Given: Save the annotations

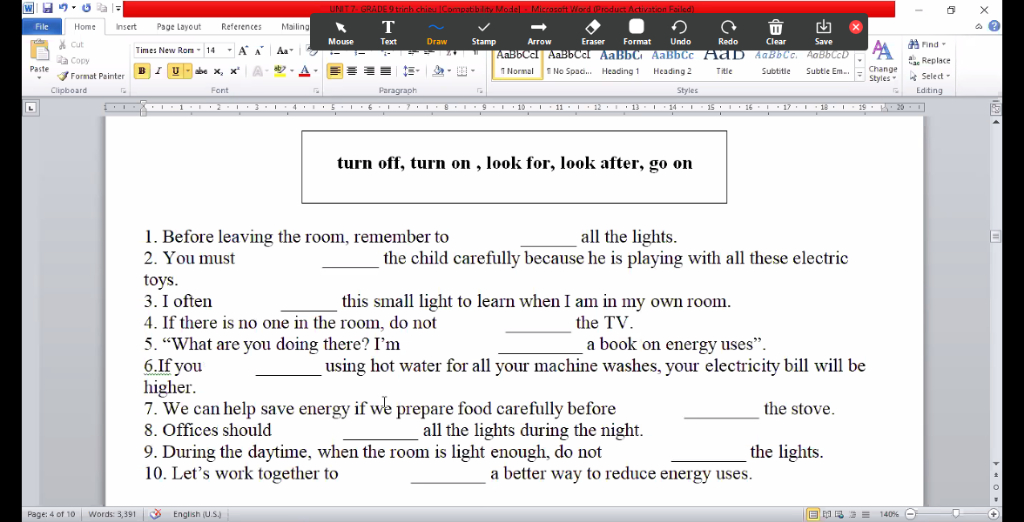Looking at the screenshot, I should coord(824,32).
